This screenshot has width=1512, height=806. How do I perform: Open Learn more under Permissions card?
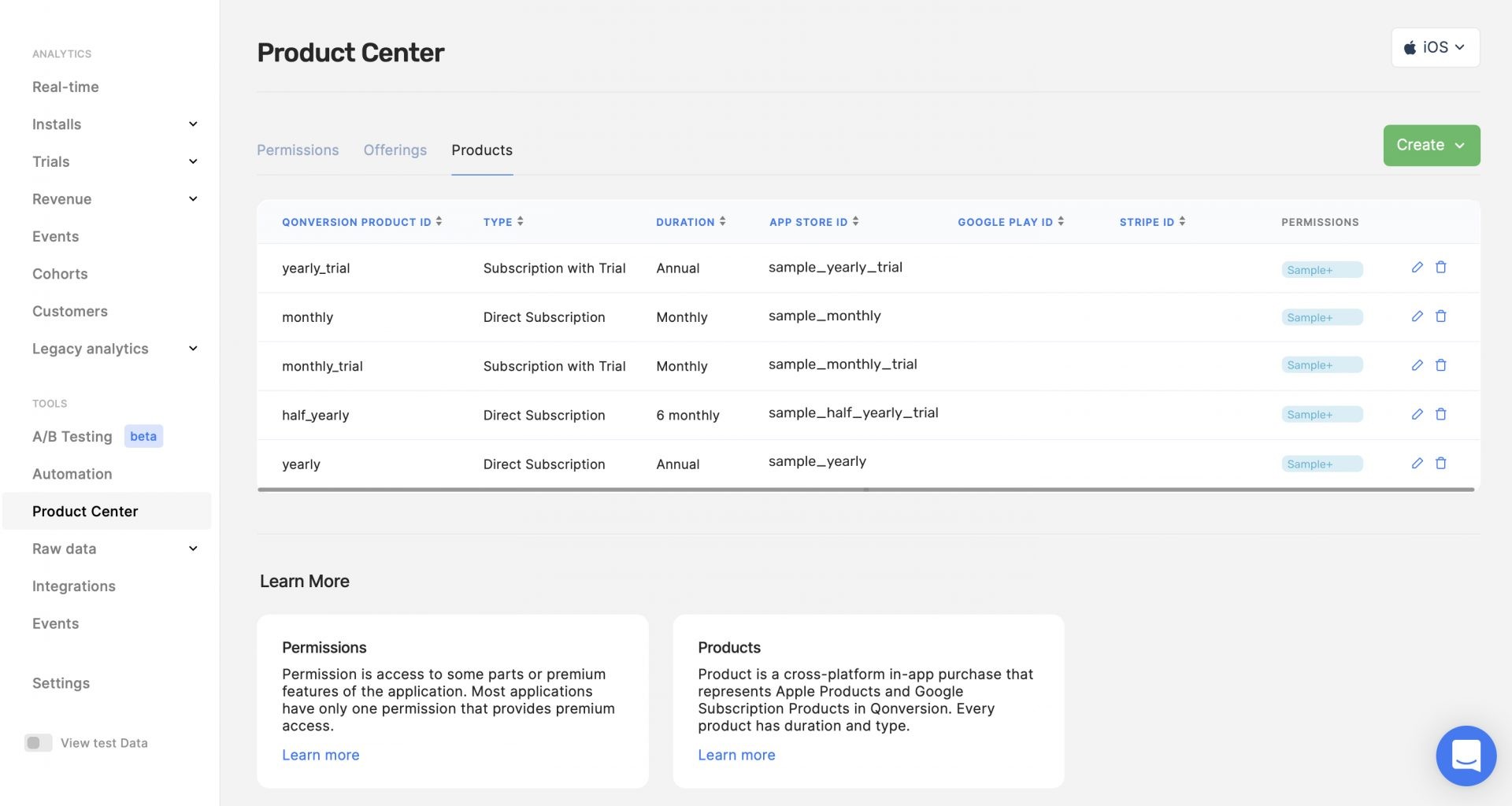coord(320,754)
